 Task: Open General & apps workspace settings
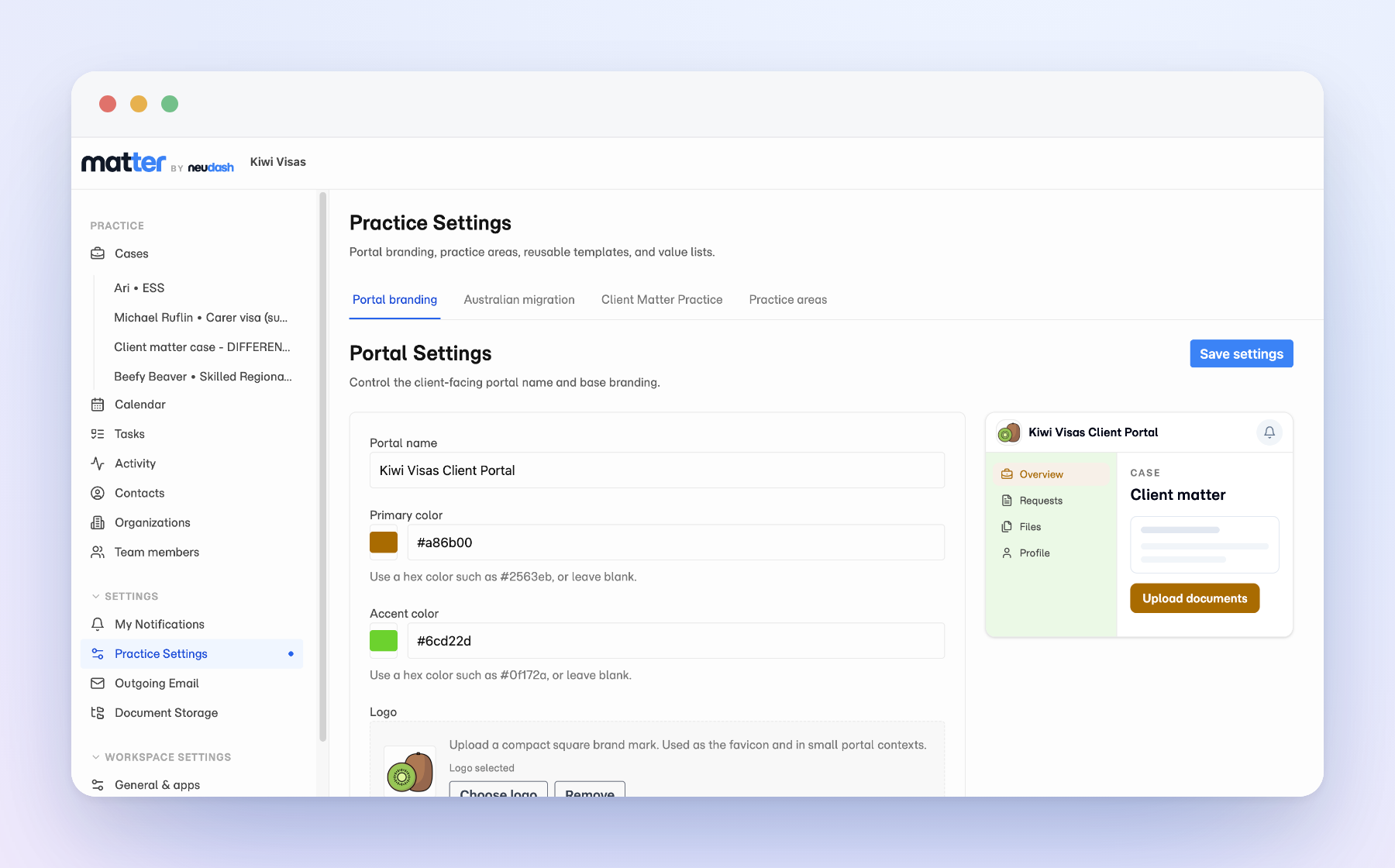pyautogui.click(x=157, y=785)
